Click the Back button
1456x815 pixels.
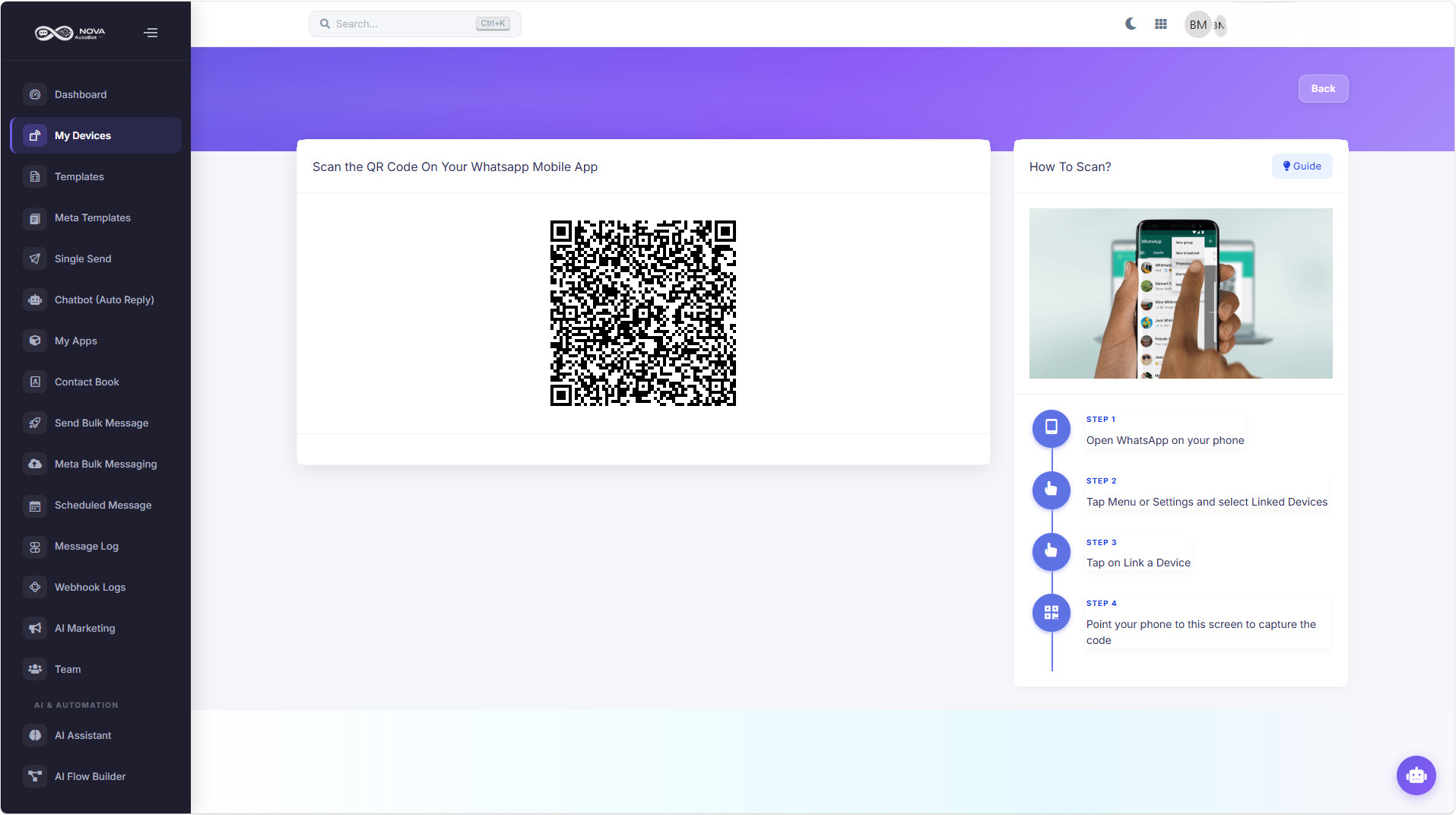click(x=1322, y=88)
